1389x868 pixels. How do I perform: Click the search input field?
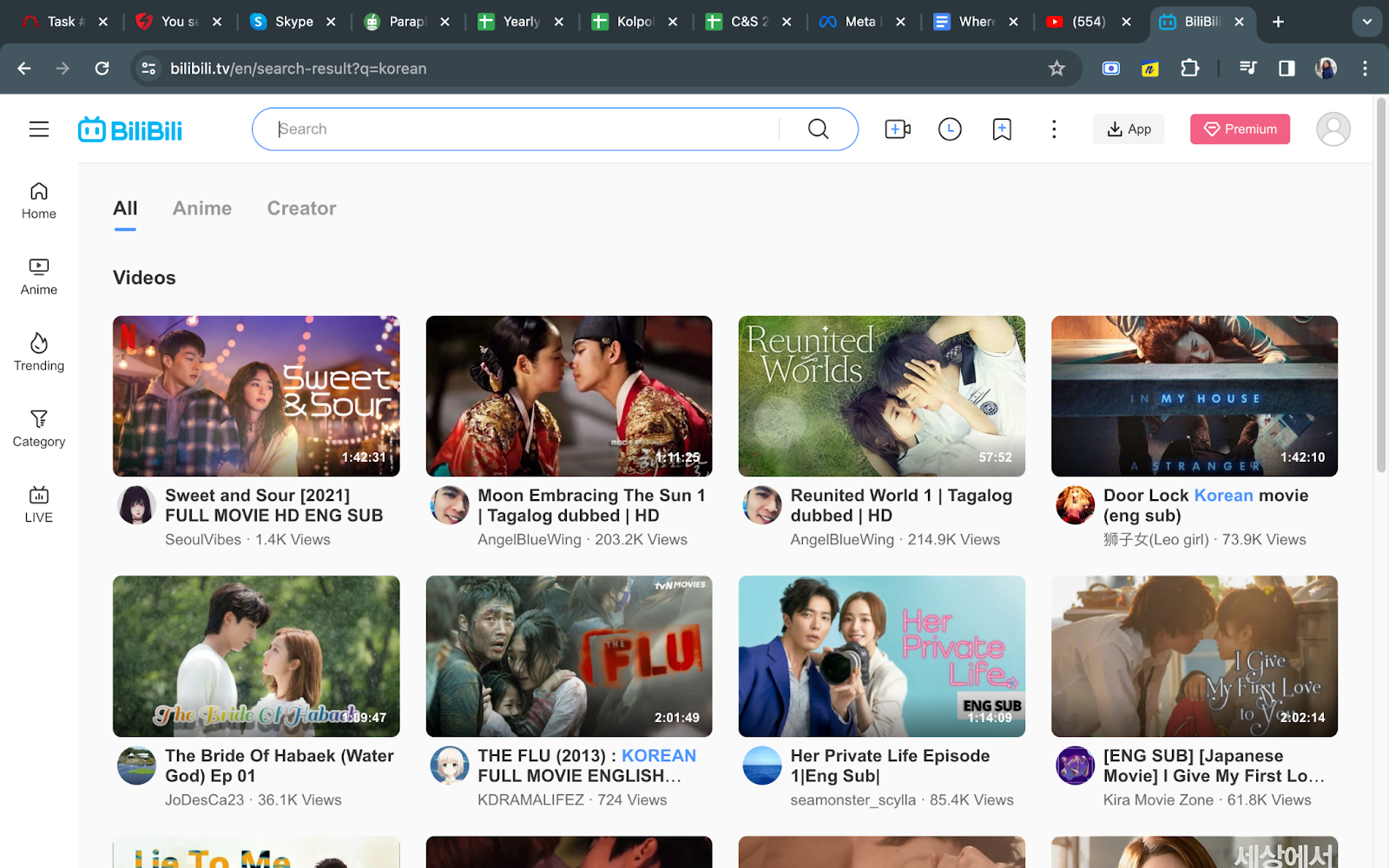[x=527, y=129]
